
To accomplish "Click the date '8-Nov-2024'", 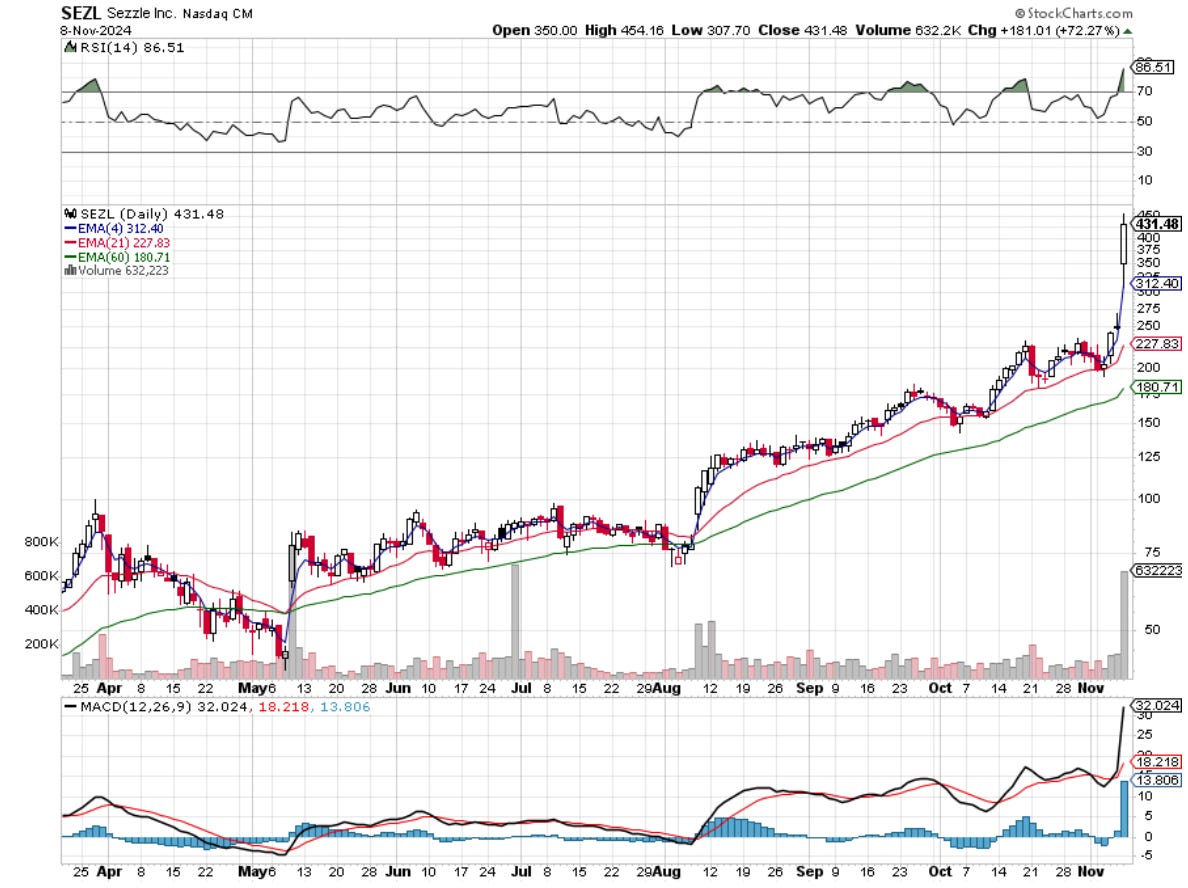I will [x=96, y=30].
